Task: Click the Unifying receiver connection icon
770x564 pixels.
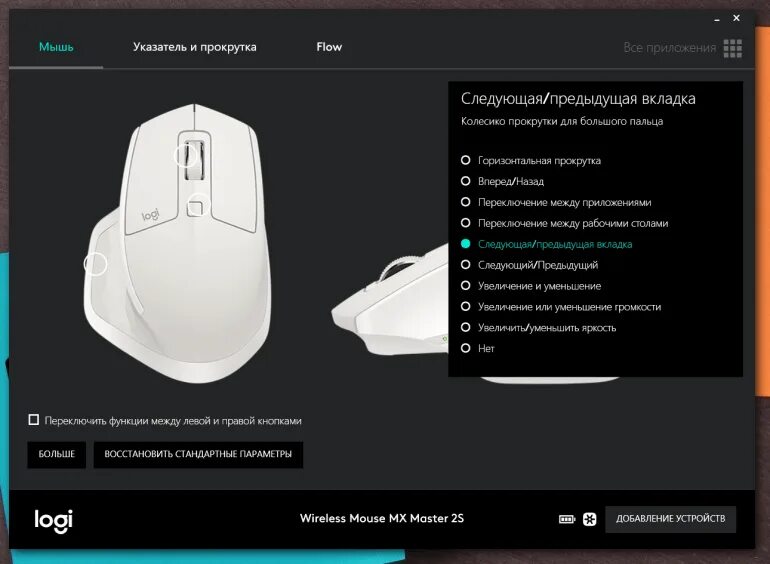Action: (x=589, y=519)
